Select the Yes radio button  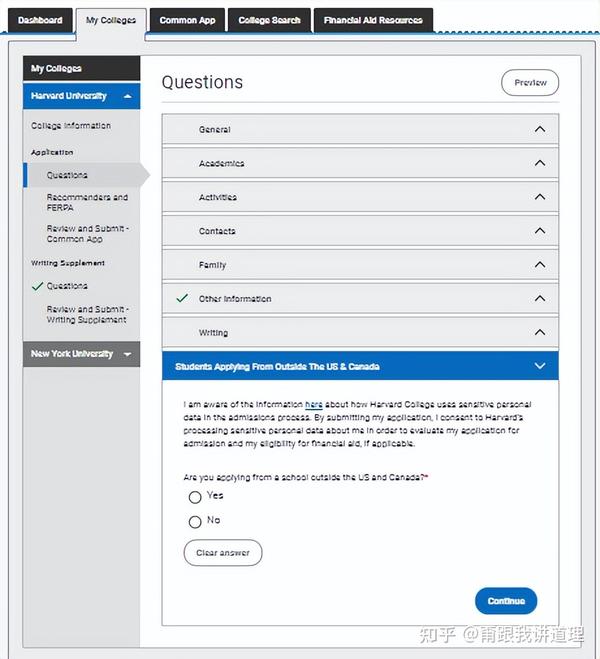195,497
